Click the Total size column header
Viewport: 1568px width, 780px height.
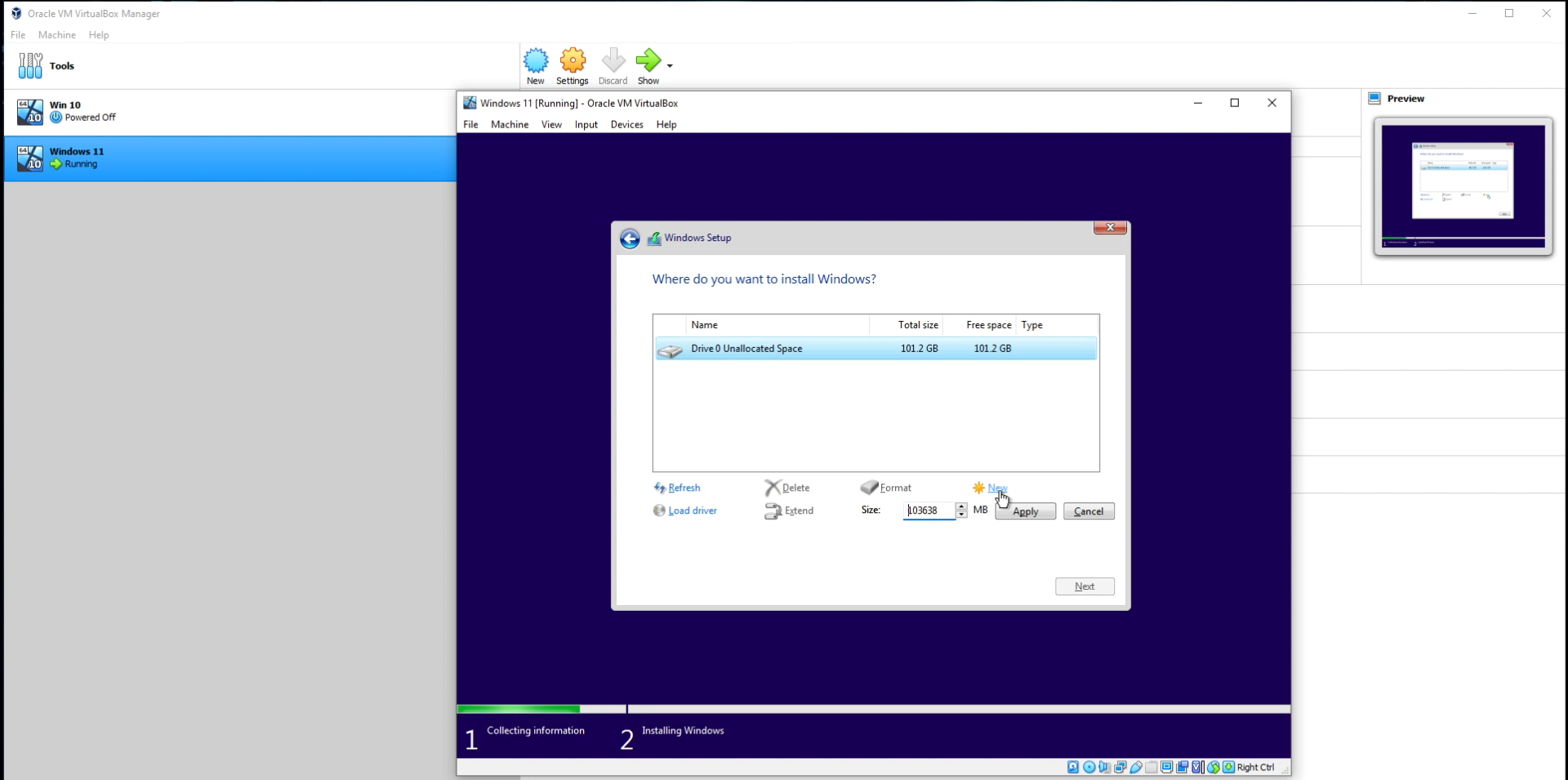pyautogui.click(x=906, y=325)
